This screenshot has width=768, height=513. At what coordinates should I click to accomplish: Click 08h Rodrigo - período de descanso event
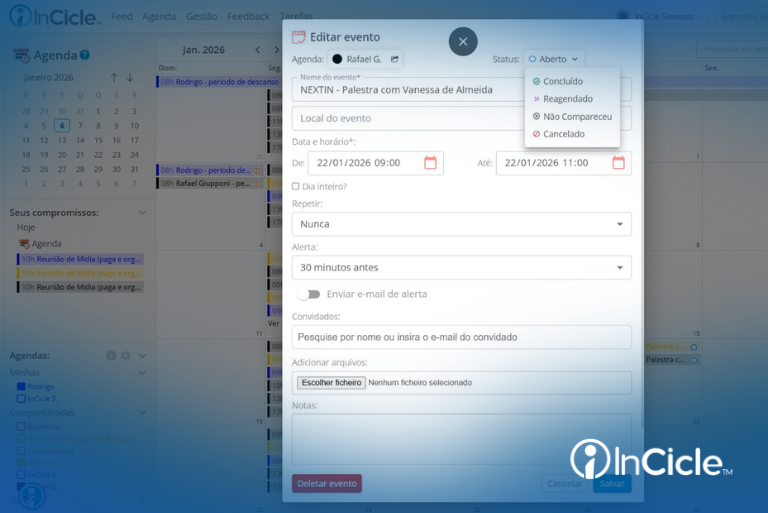[x=218, y=82]
